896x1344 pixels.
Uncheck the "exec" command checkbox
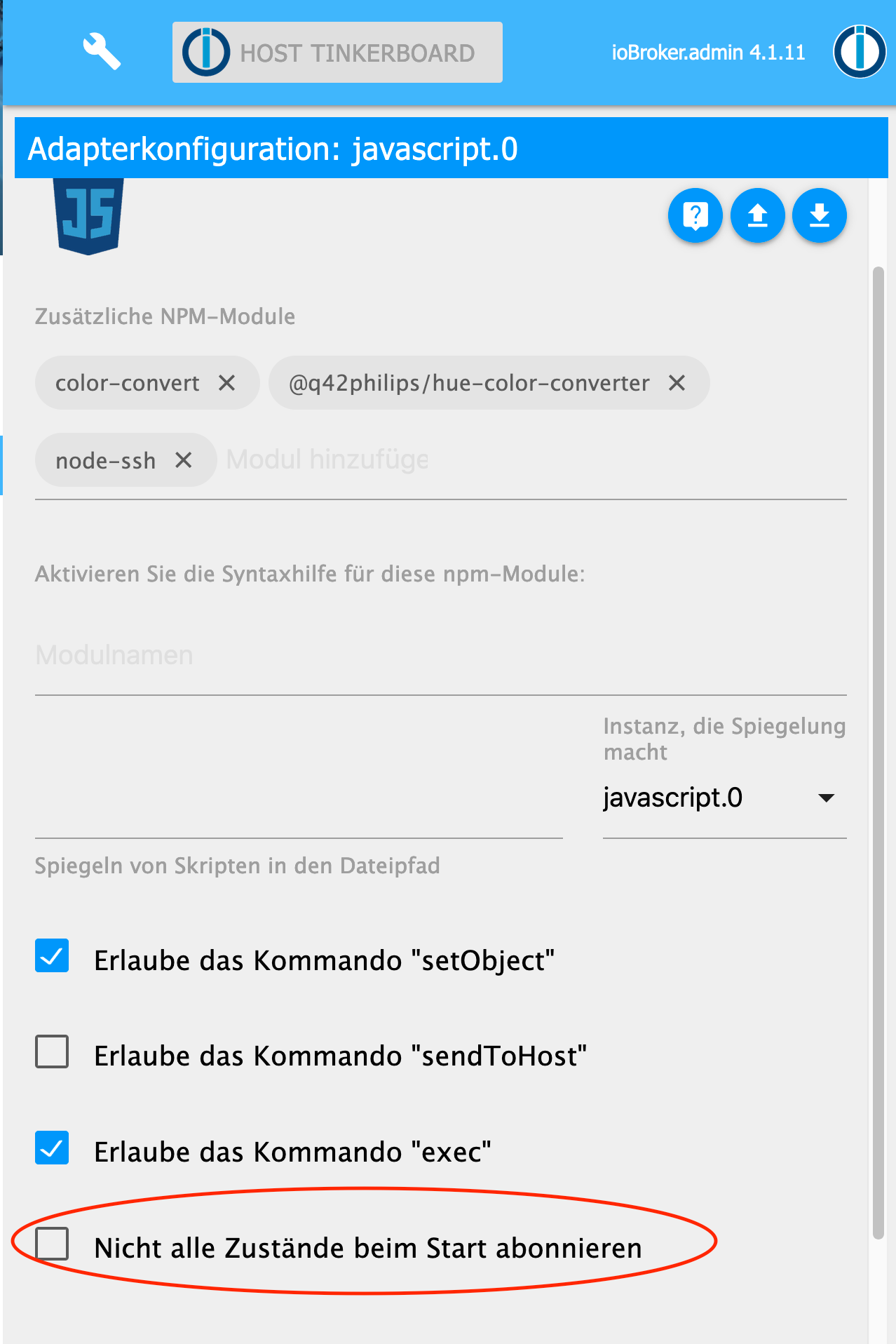[x=52, y=1148]
